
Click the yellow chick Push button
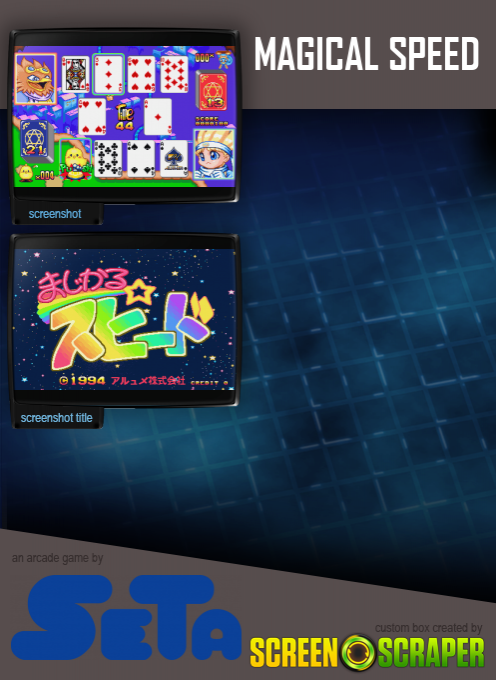tap(75, 160)
